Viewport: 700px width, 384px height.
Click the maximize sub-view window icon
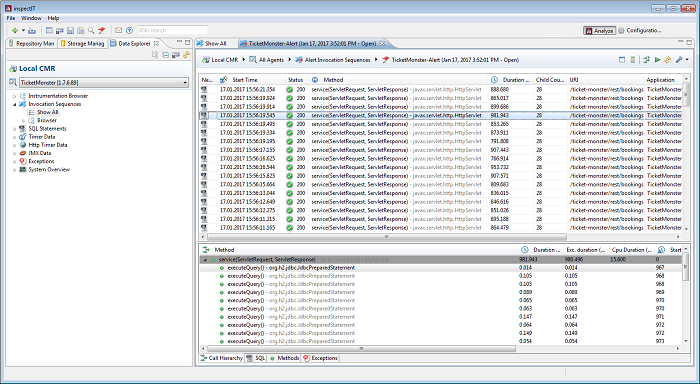[622, 60]
